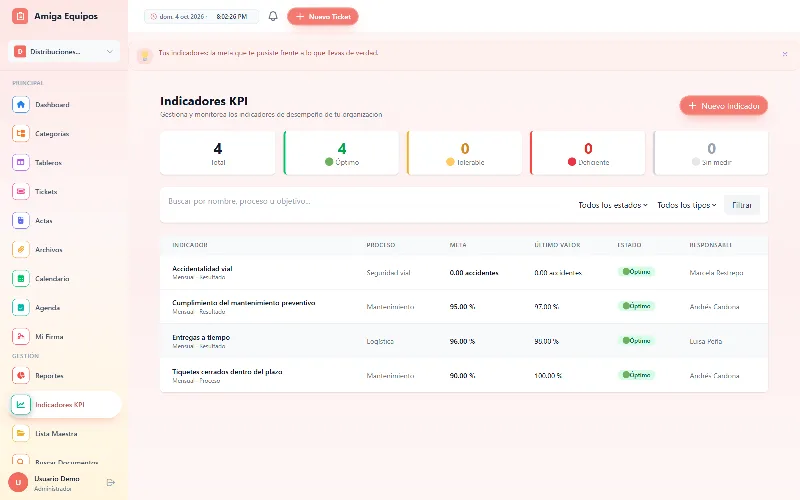
Task: Open Buscar Documentos sidebar item
Action: 64,461
